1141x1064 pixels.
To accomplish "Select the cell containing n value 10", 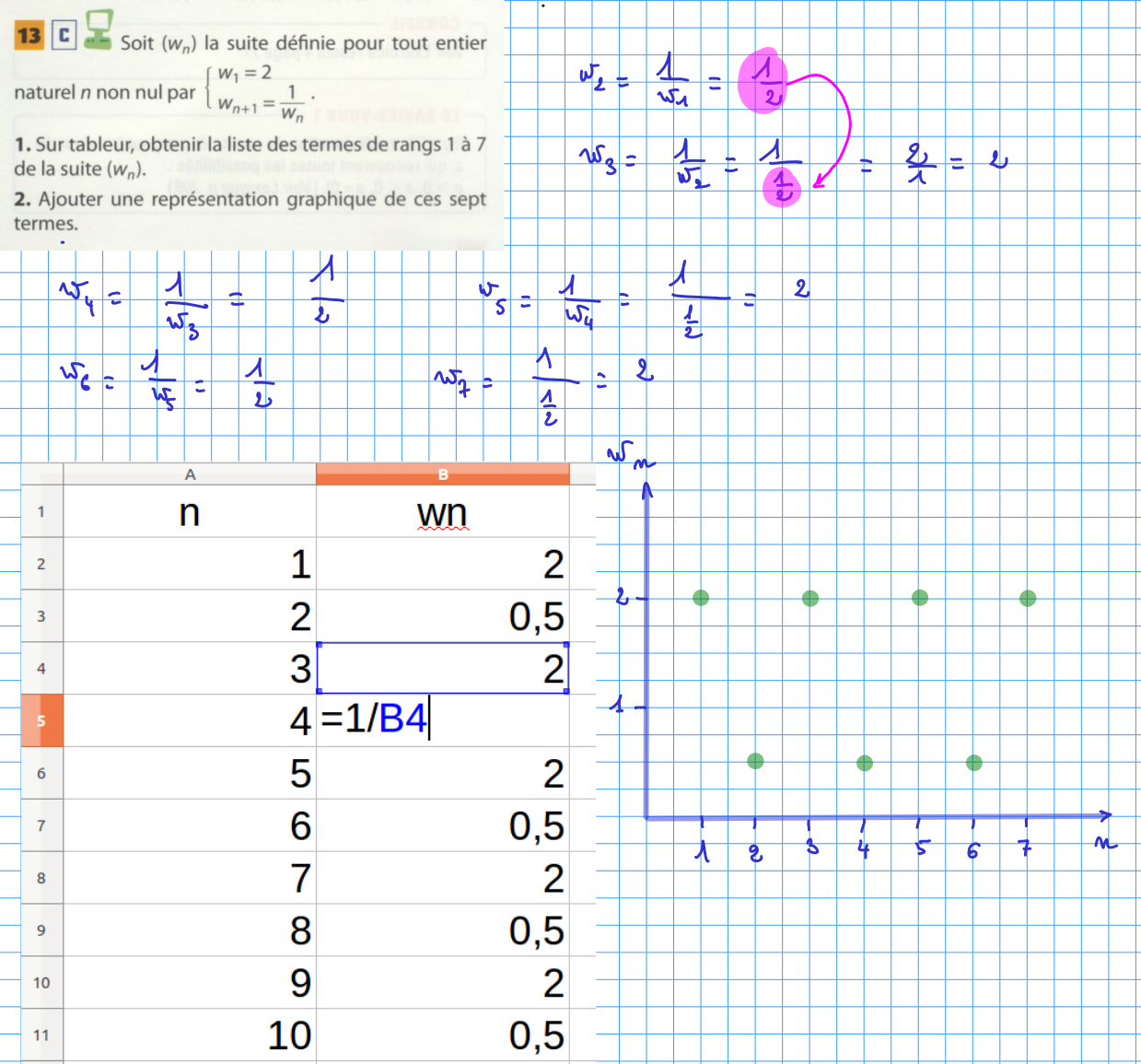I will 288,1035.
